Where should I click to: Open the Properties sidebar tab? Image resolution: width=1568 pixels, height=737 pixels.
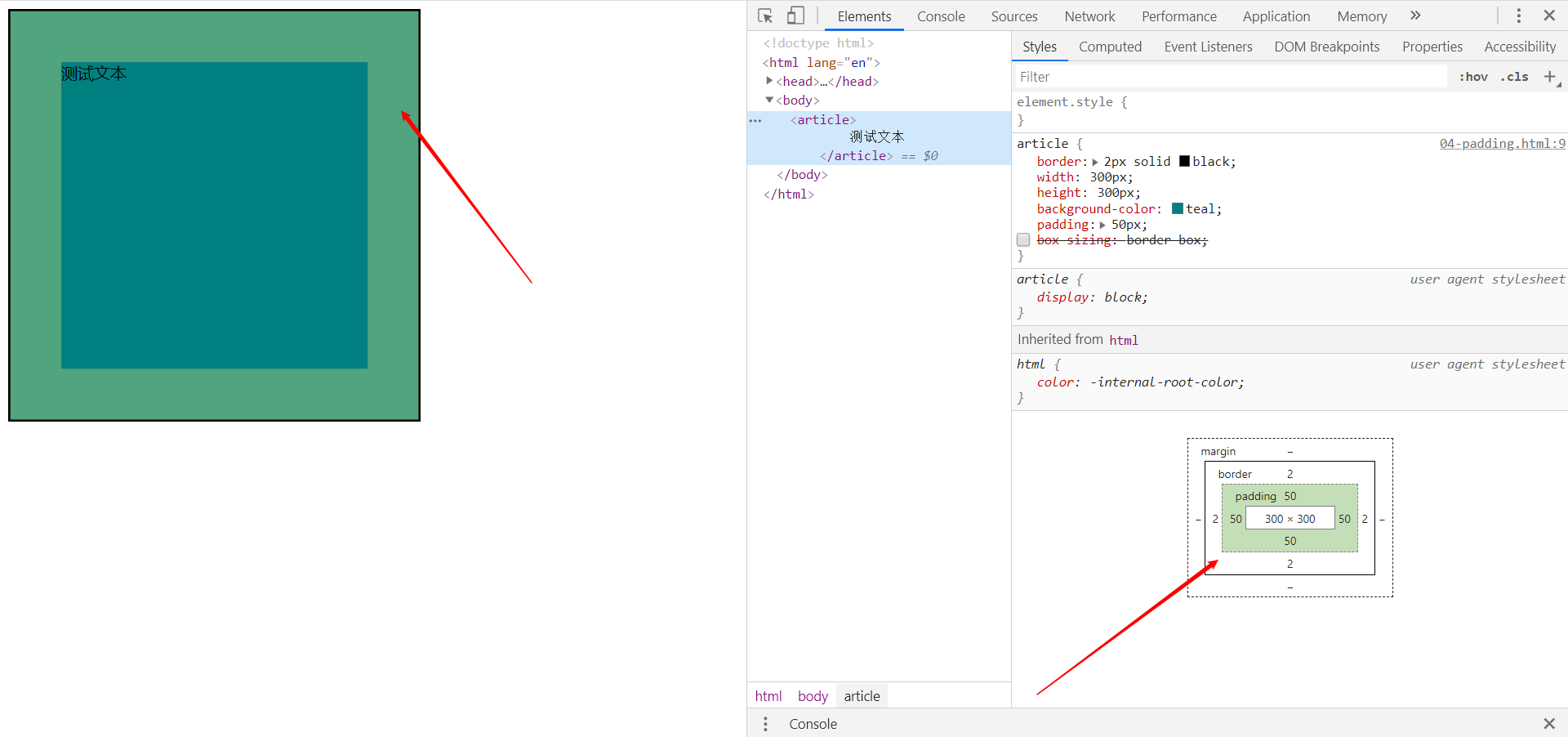click(1432, 47)
